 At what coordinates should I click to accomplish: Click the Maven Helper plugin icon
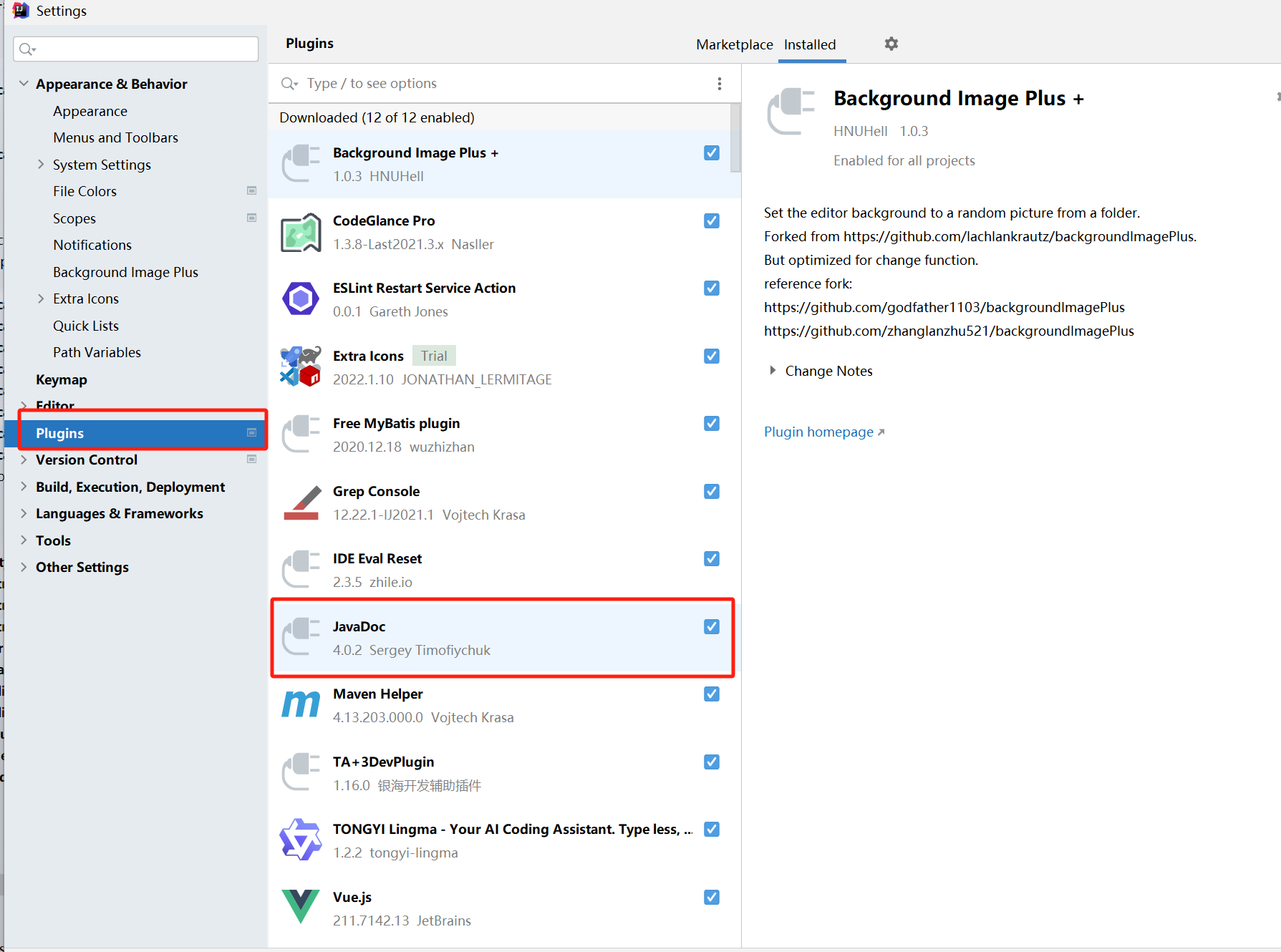[x=301, y=705]
